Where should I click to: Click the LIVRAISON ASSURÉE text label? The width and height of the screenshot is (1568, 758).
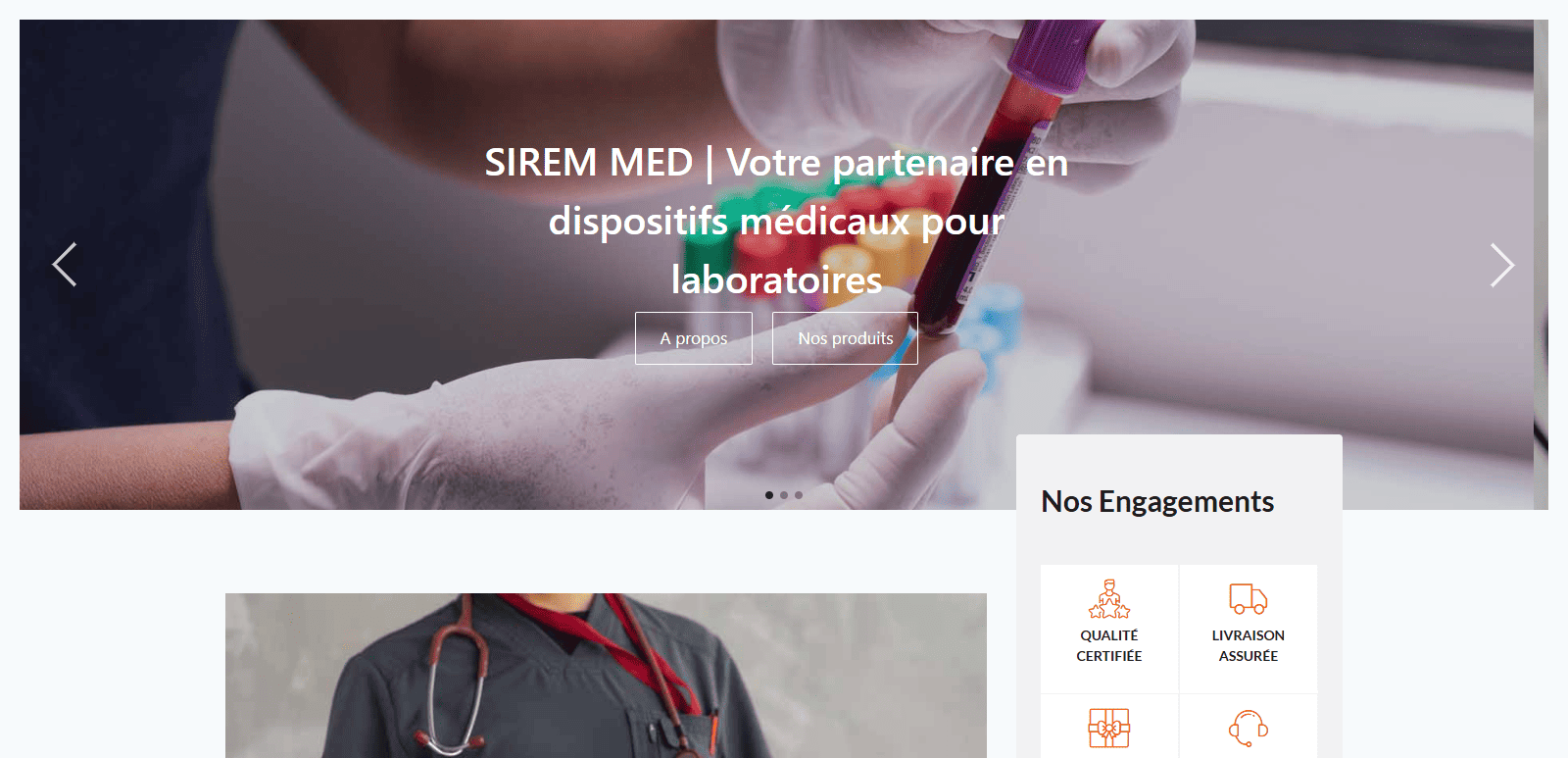click(1249, 645)
